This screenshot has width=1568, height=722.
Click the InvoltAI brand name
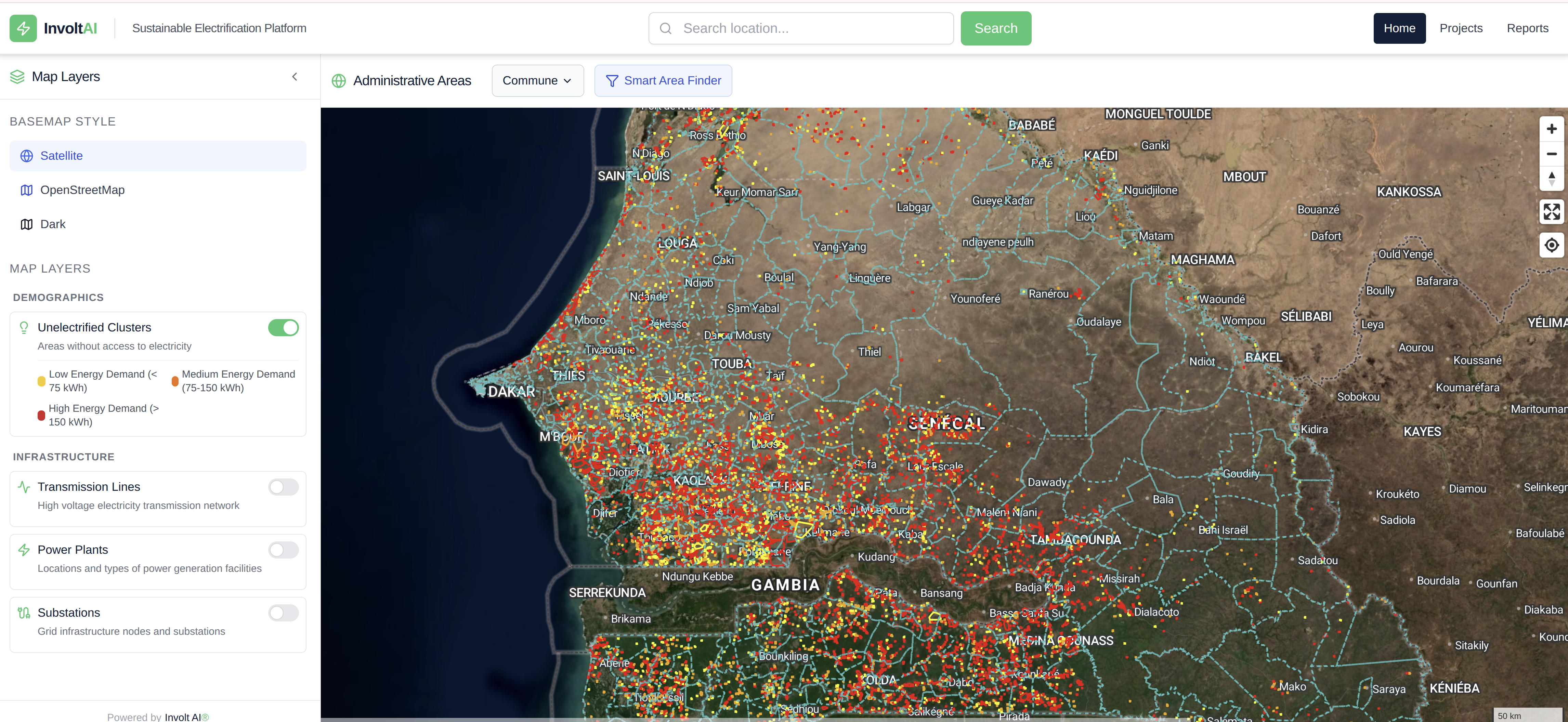tap(70, 29)
